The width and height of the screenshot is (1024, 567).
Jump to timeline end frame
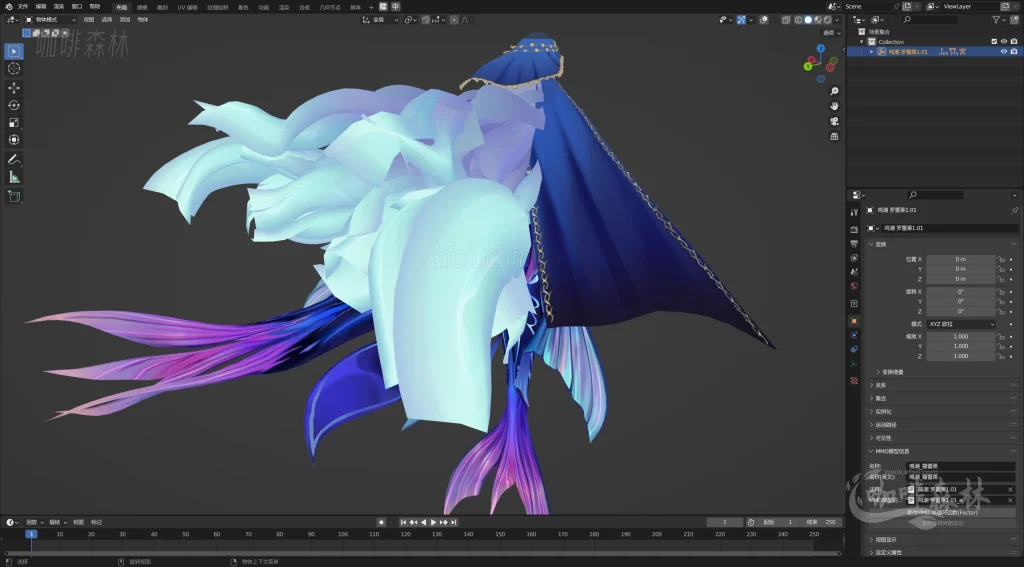click(x=454, y=522)
